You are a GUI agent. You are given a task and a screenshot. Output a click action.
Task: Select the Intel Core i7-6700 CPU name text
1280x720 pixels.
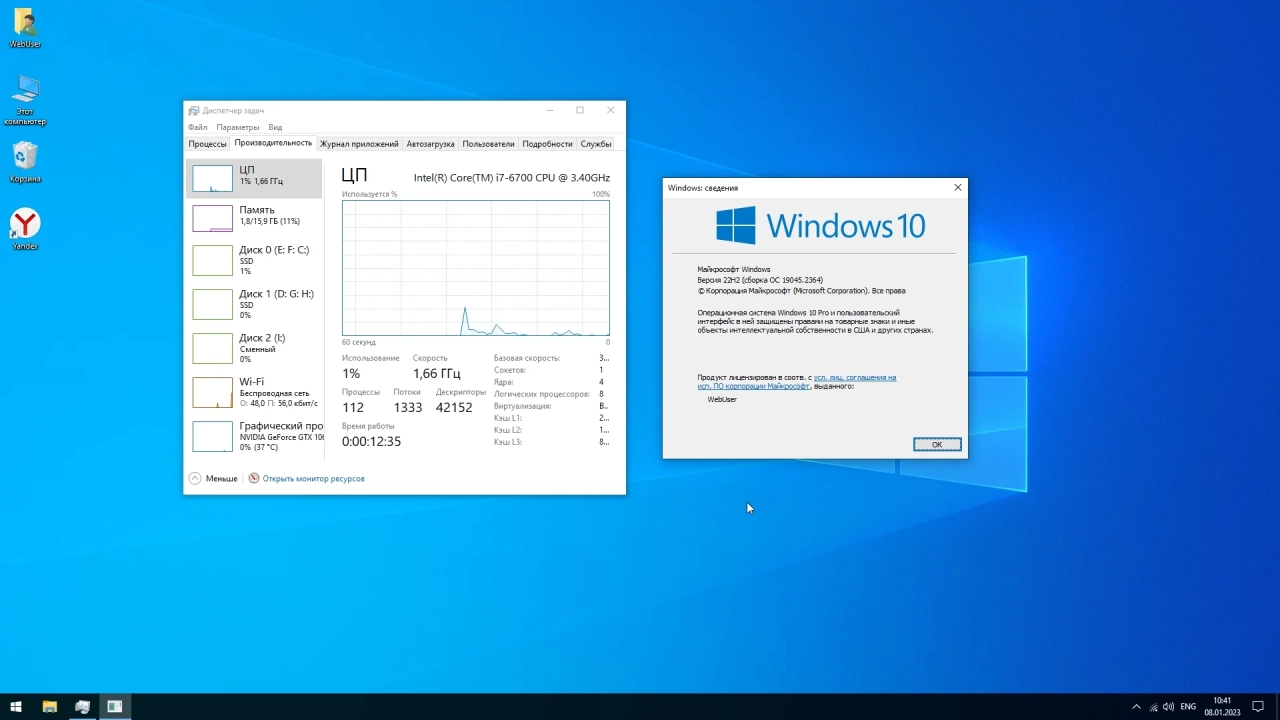(512, 177)
